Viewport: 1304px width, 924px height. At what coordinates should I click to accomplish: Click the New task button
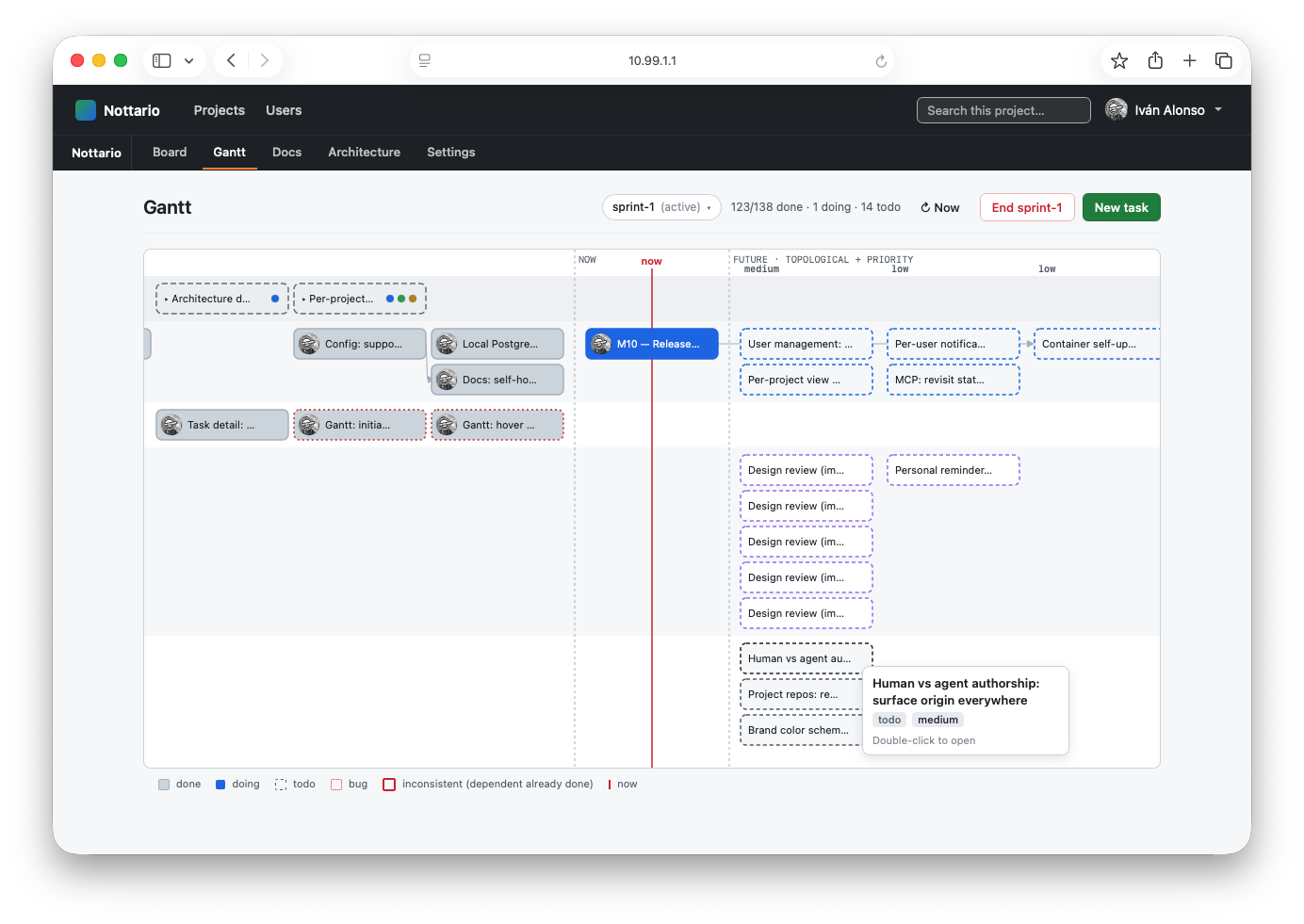pyautogui.click(x=1121, y=207)
